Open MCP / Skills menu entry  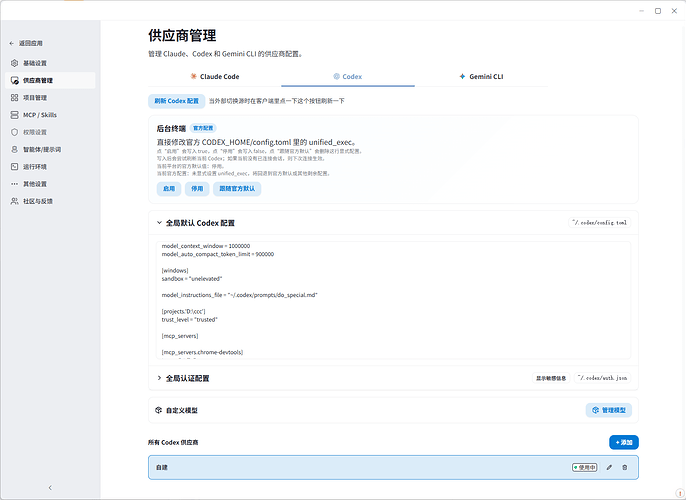(x=50, y=115)
